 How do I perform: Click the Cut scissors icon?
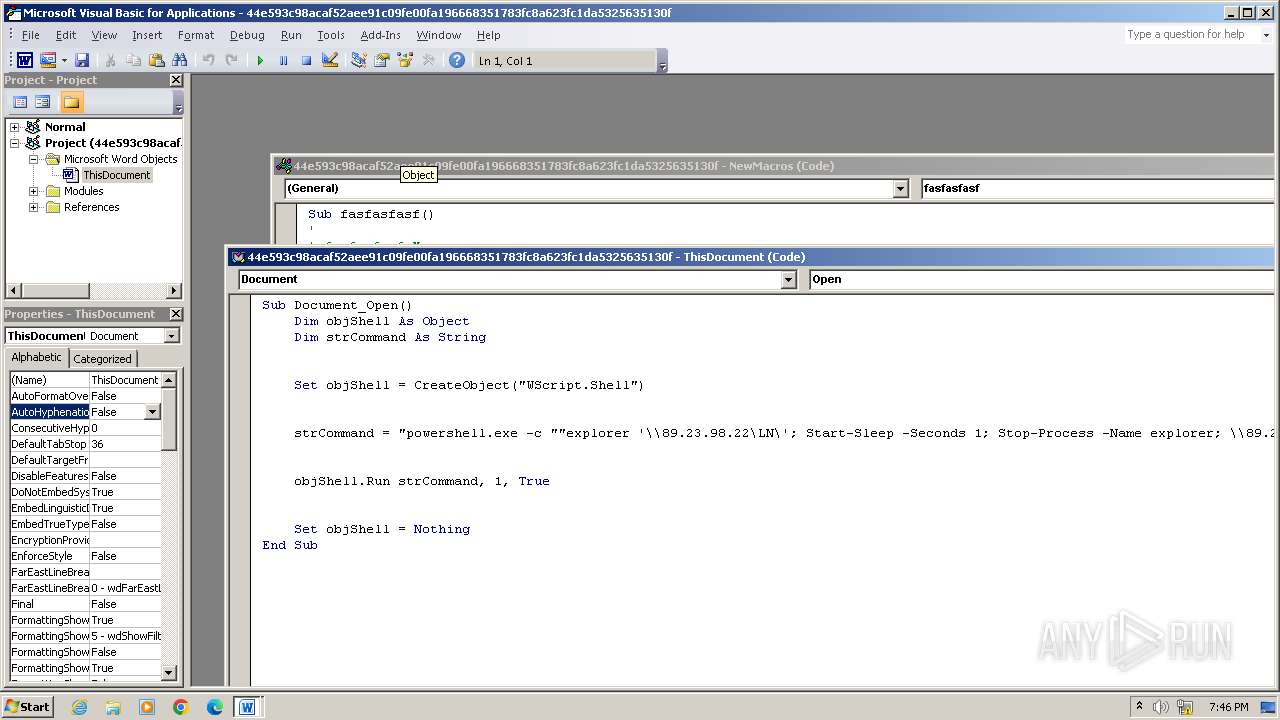110,61
